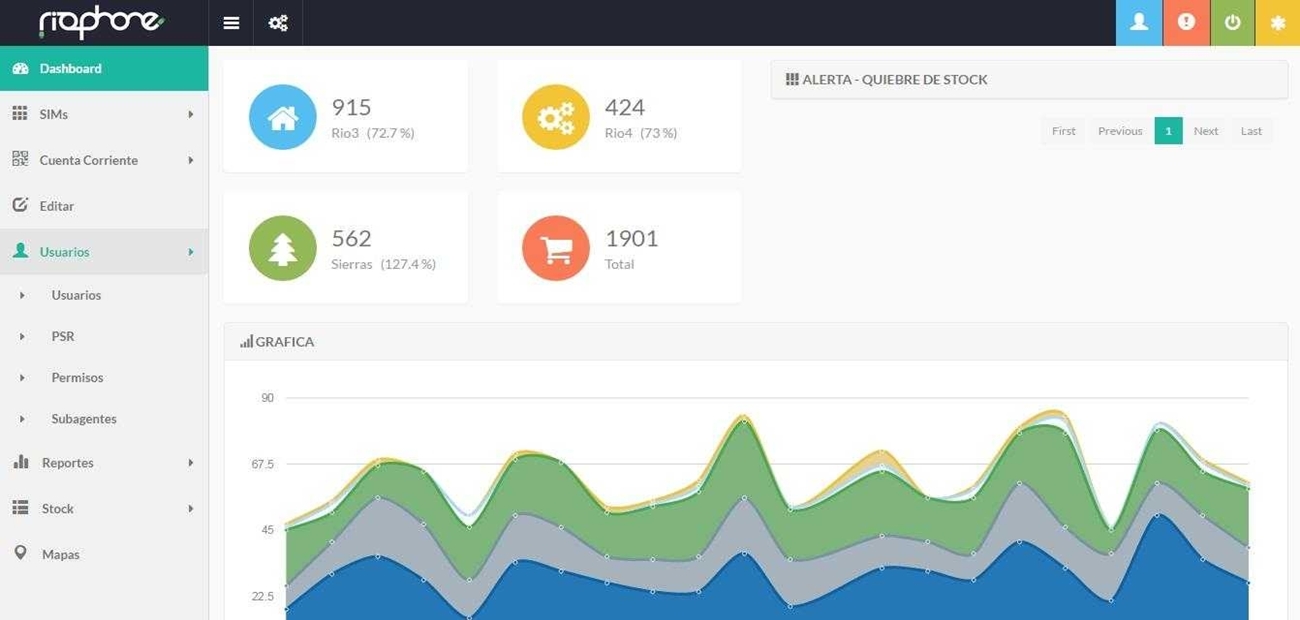
Task: Click the "Total" label under 1901
Action: point(619,264)
